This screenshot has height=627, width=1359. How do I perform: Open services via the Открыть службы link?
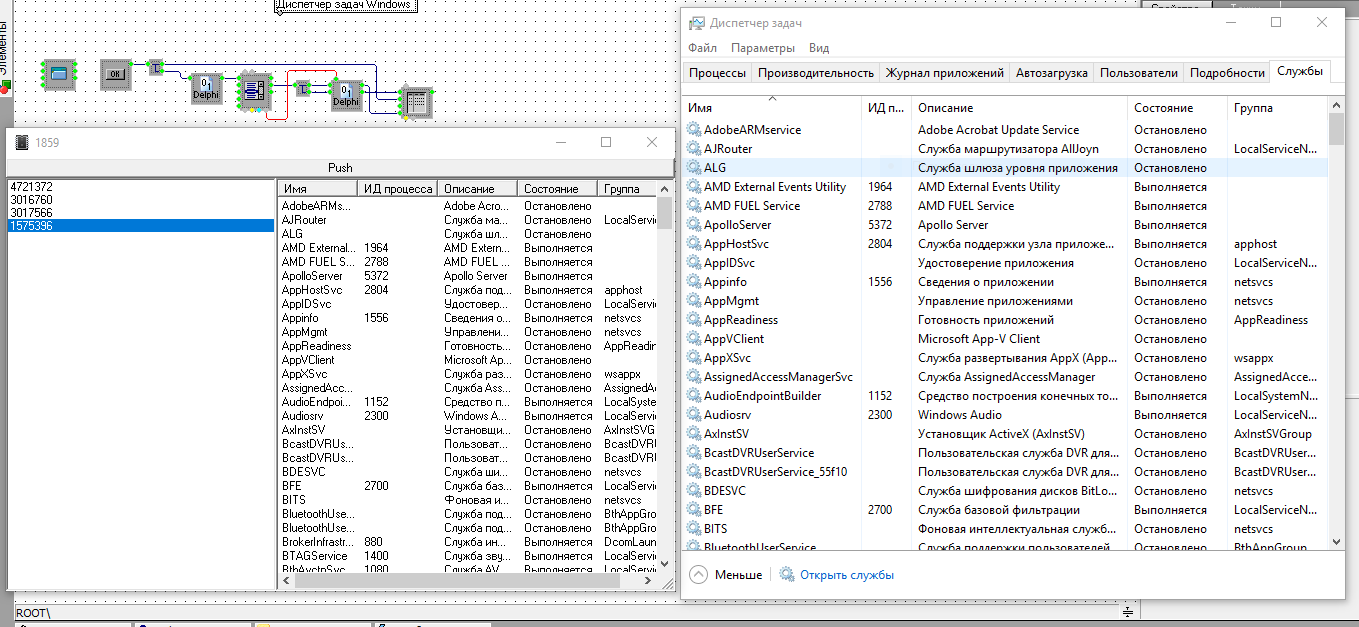[x=846, y=575]
